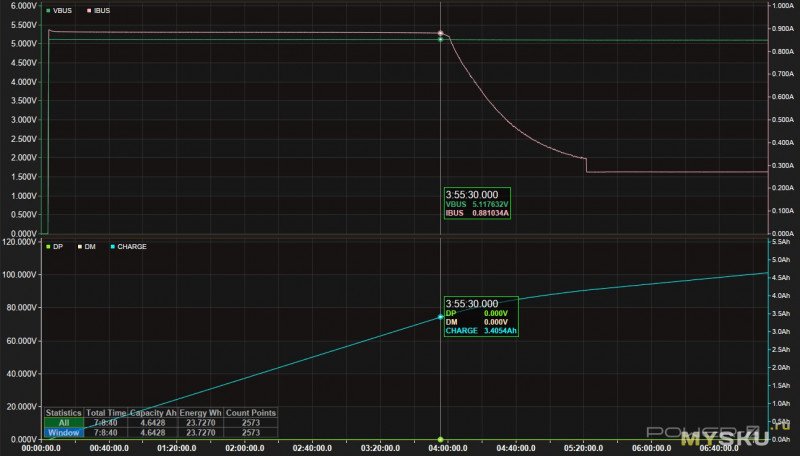Click the Capacity Ah column header
Image resolution: width=800 pixels, height=456 pixels.
(153, 412)
